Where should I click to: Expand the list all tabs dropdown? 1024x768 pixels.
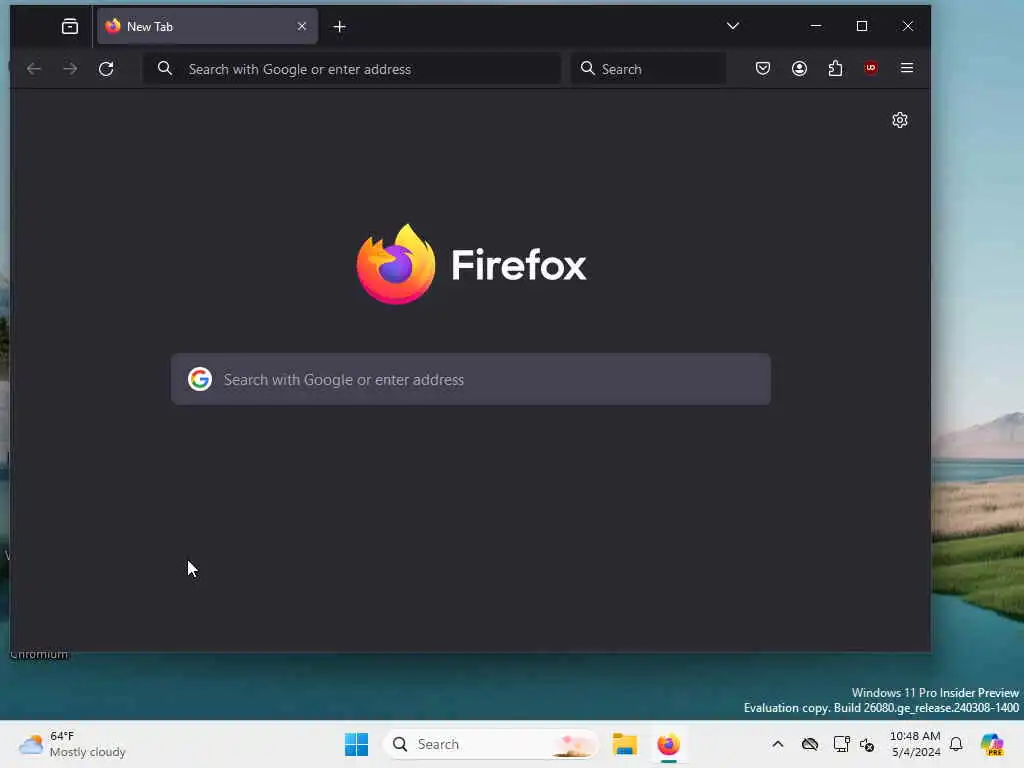pyautogui.click(x=733, y=26)
